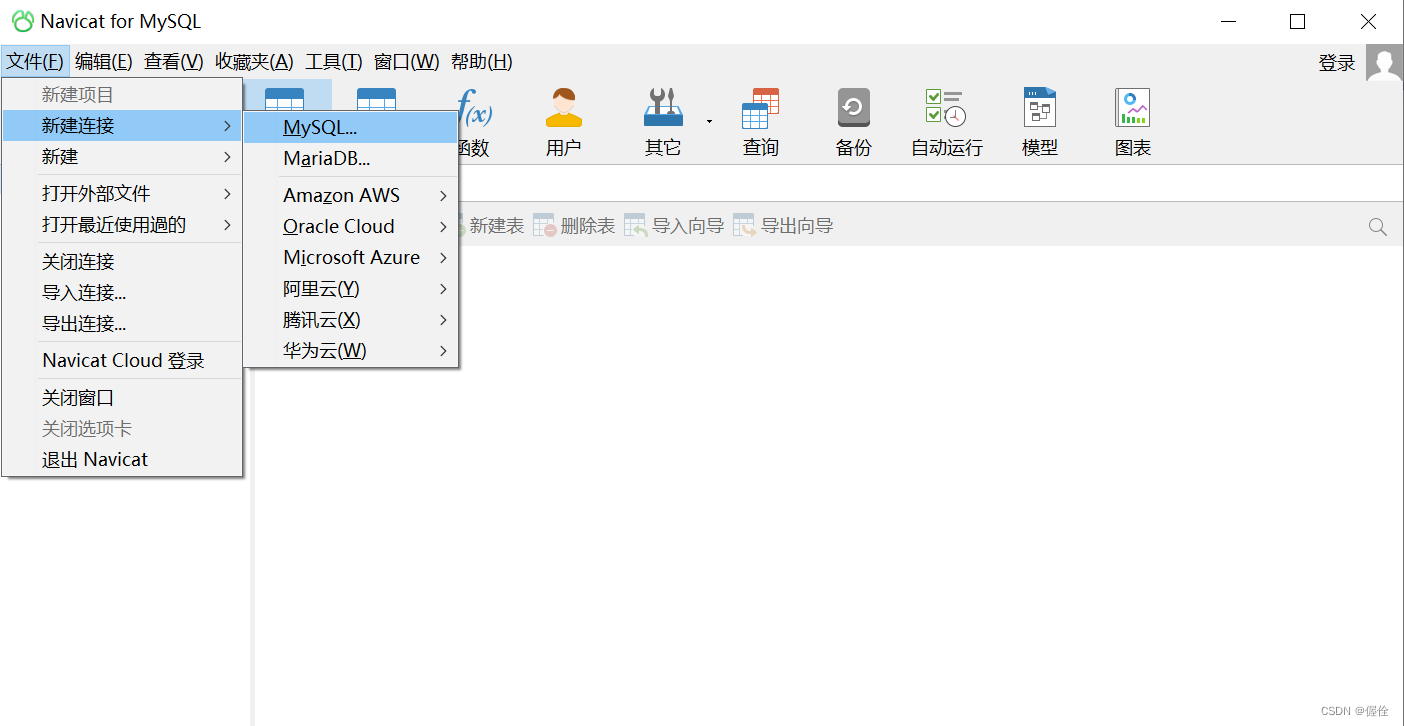
Task: Open the User (用户) toolbar icon
Action: (564, 122)
